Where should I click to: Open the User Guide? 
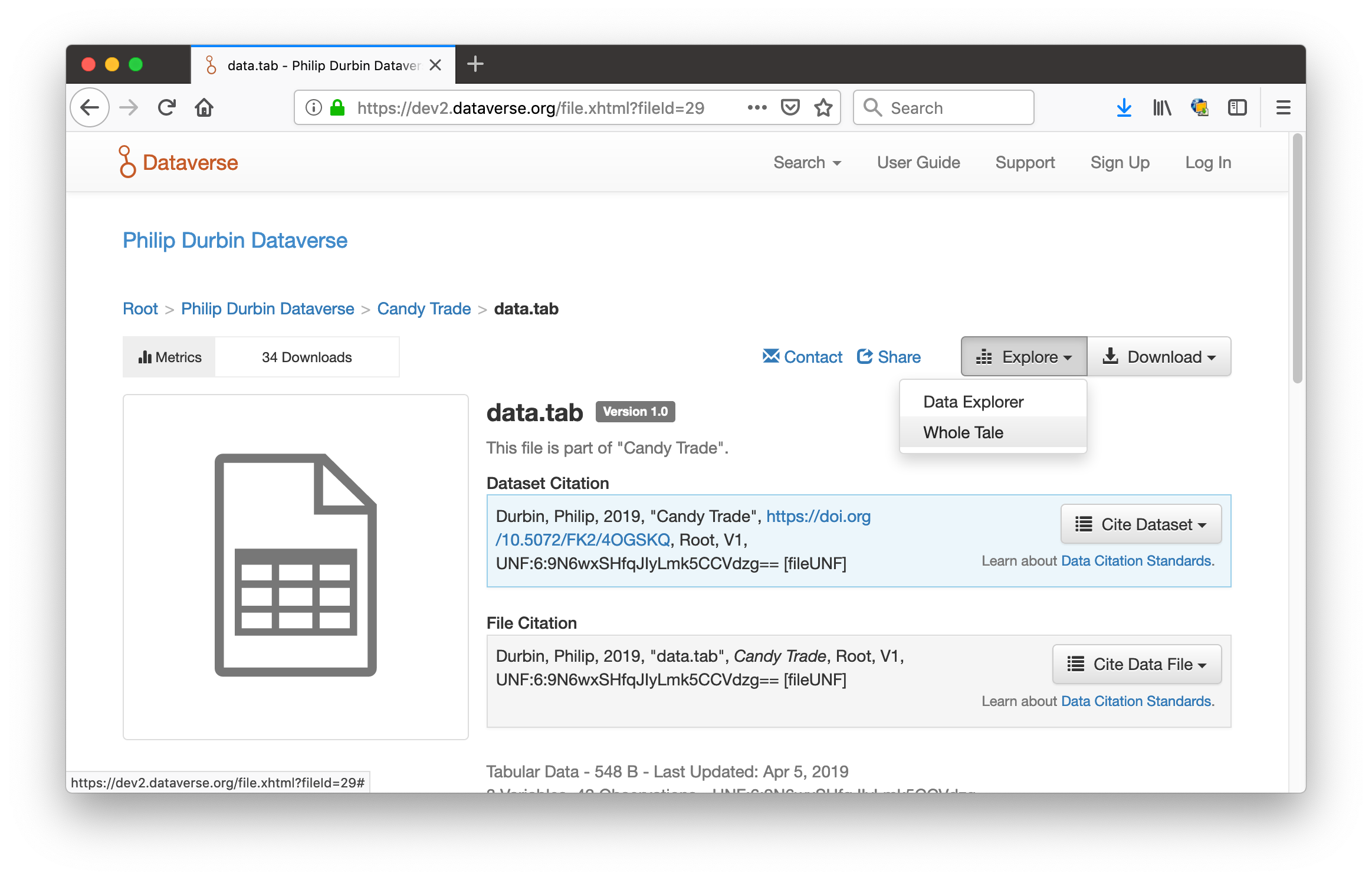(x=918, y=163)
